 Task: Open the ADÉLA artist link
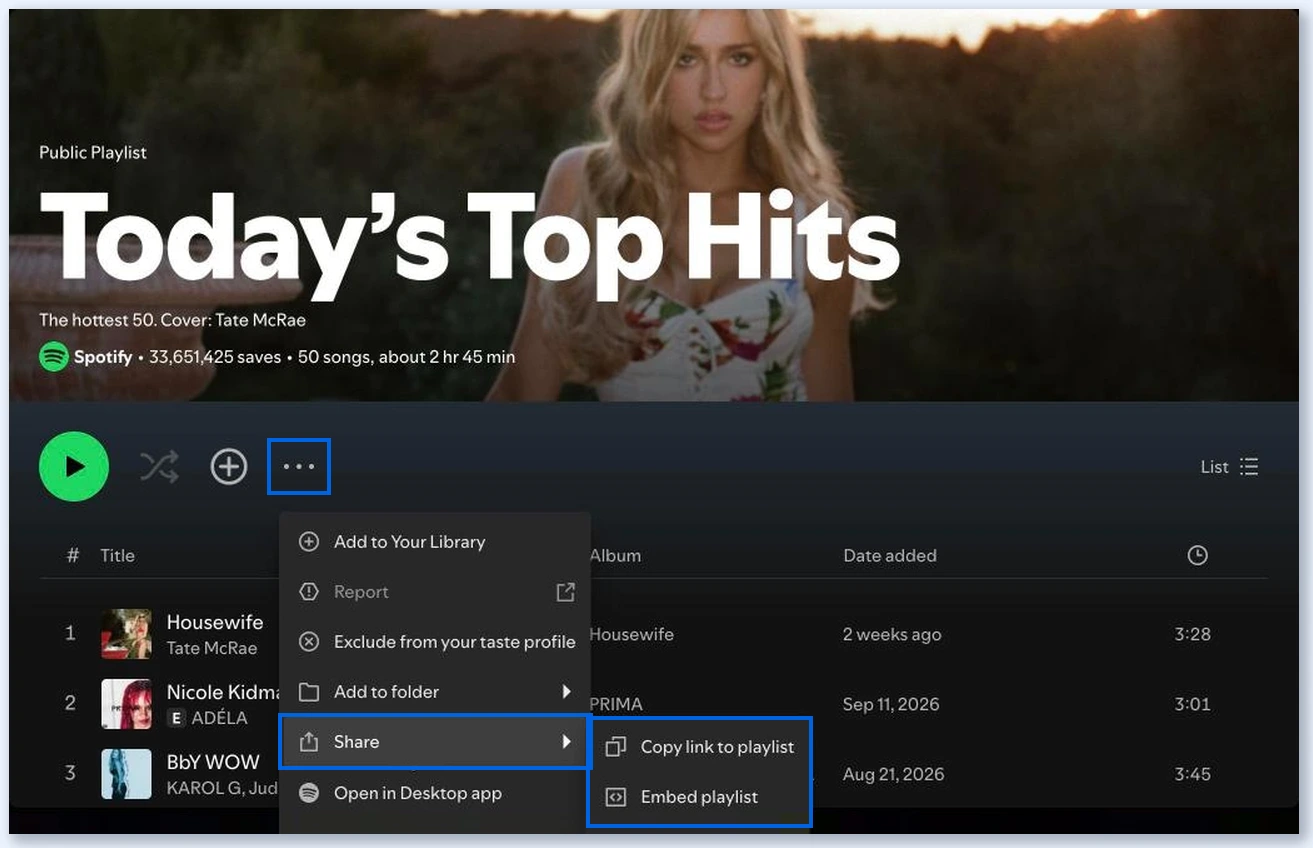[x=219, y=718]
